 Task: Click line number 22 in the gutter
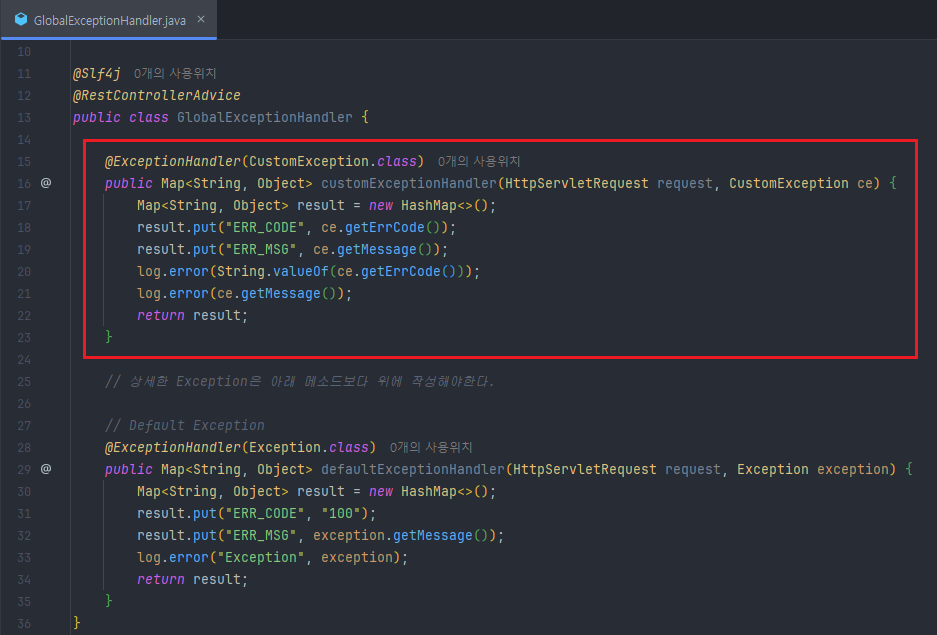click(24, 315)
